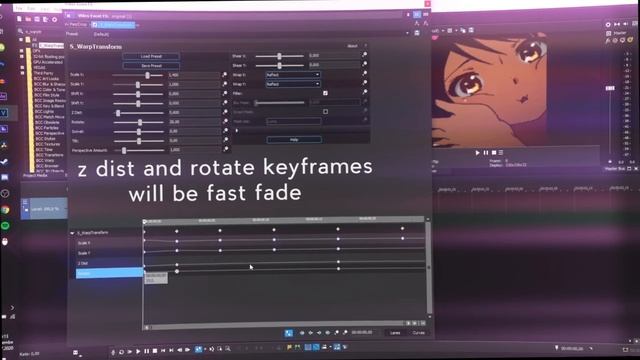Click anime preview image thumbnail

click(x=490, y=90)
